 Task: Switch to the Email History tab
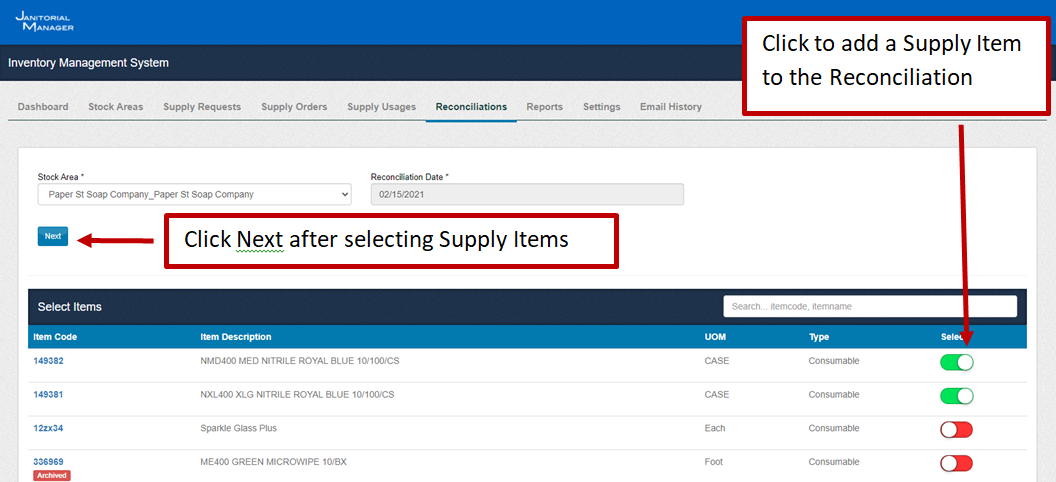[x=670, y=107]
